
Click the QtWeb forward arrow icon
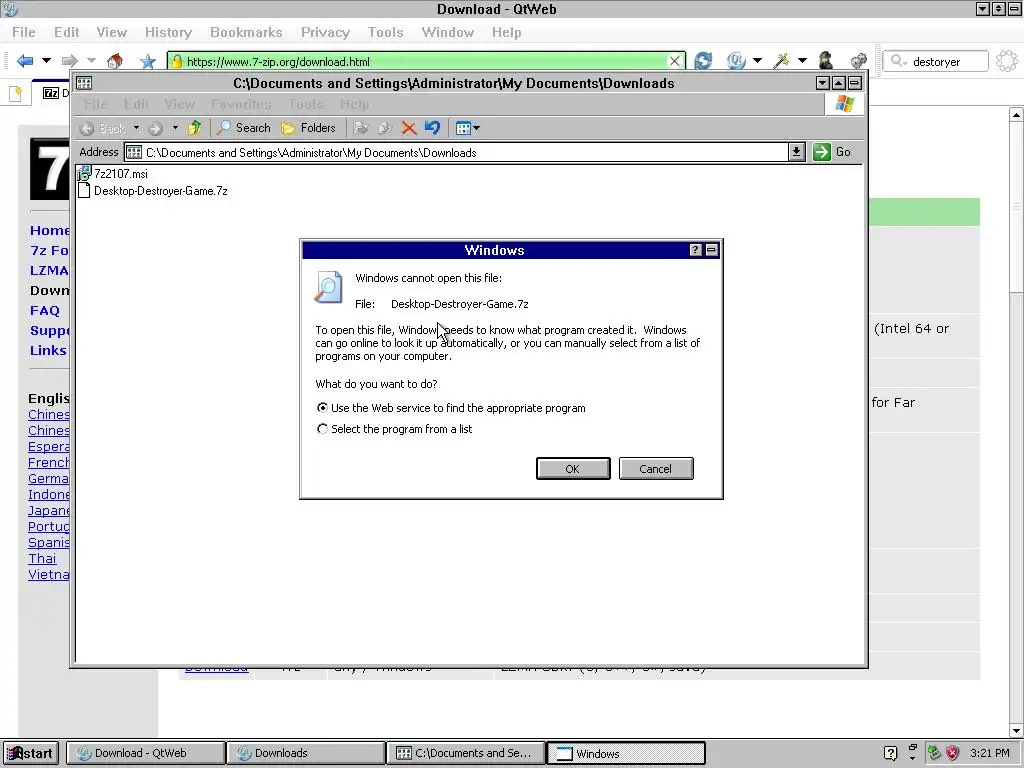click(69, 61)
